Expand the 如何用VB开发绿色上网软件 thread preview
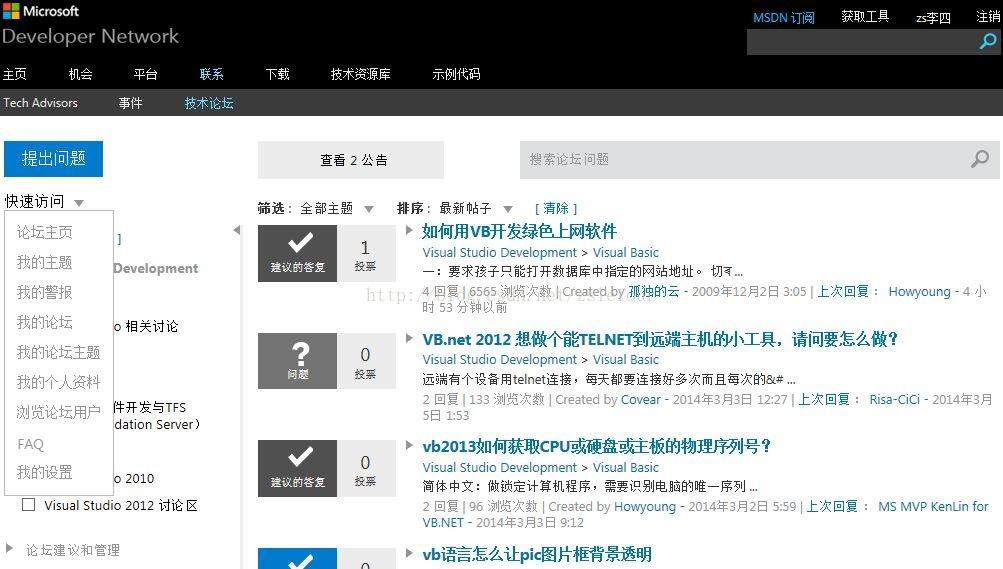This screenshot has width=1003, height=569. [409, 231]
